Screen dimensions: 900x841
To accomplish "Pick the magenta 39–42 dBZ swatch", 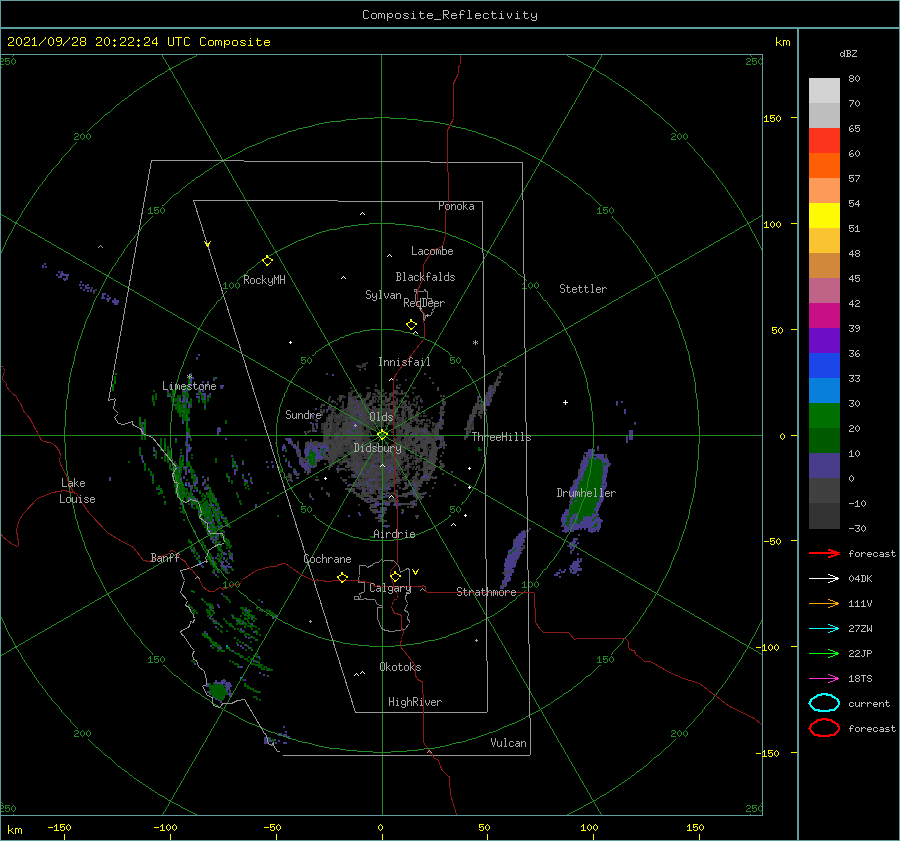I will [x=824, y=316].
